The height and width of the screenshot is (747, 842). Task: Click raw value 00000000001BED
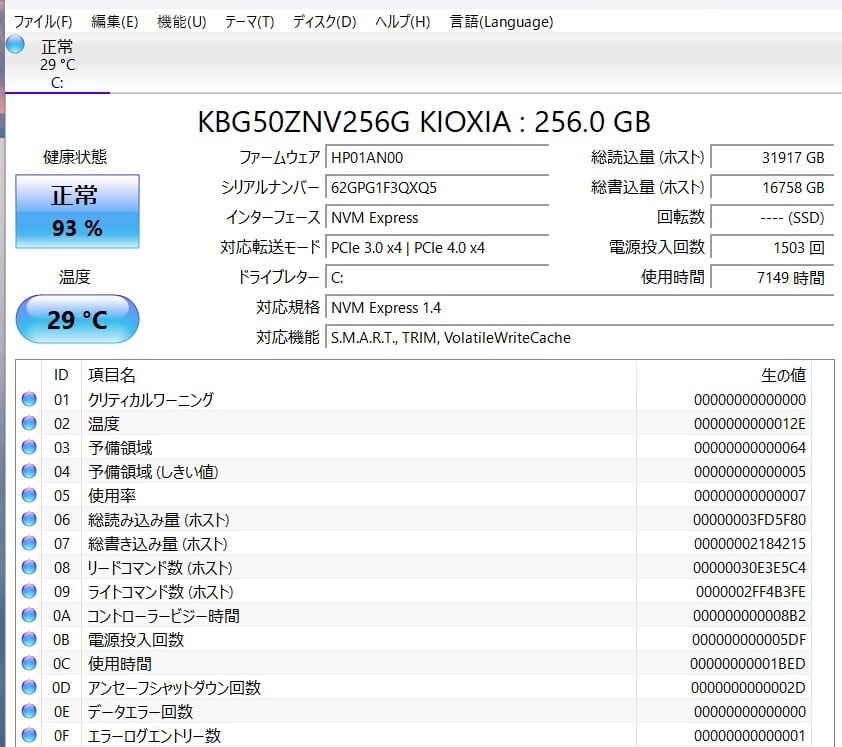point(747,663)
